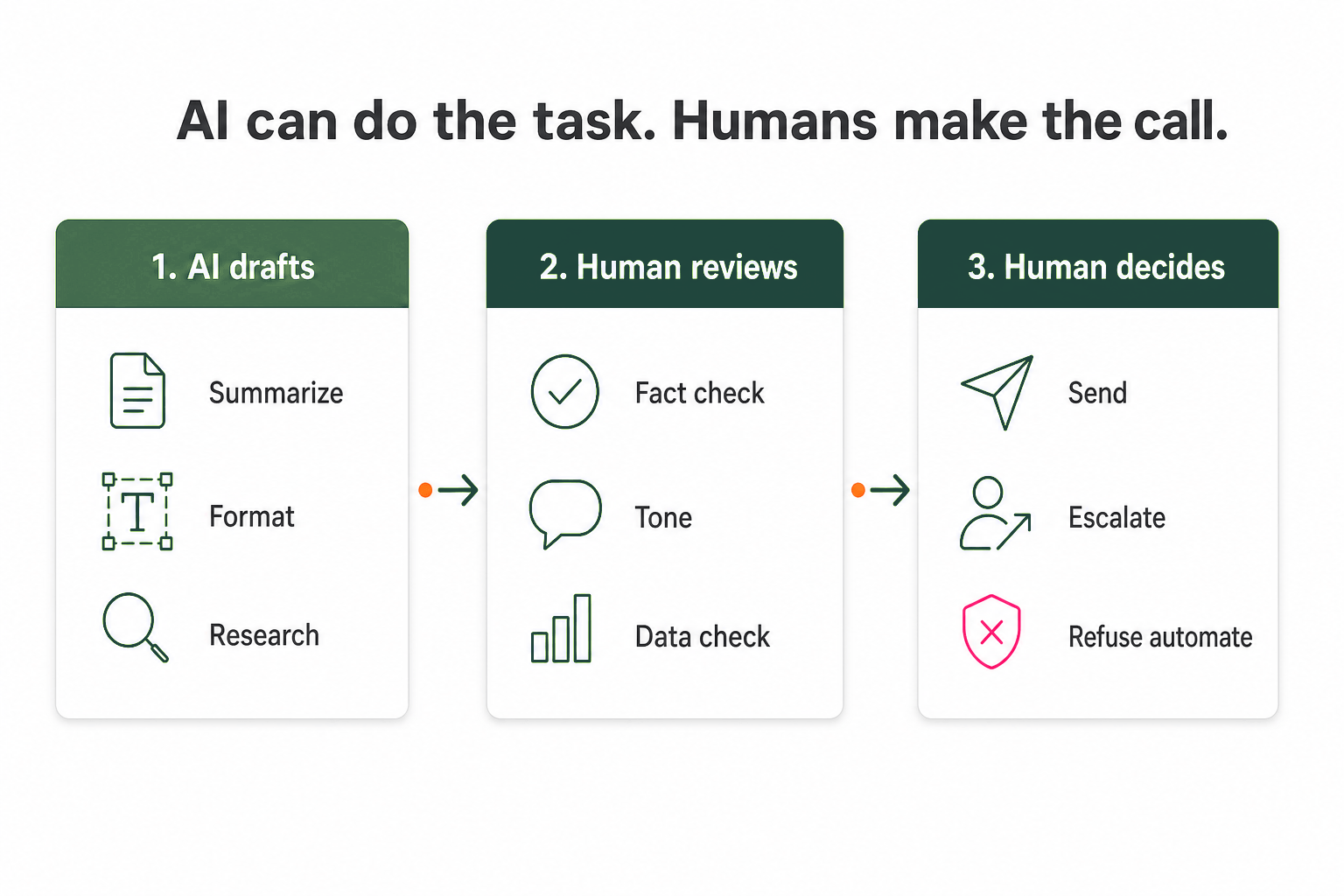This screenshot has width=1344, height=896.
Task: Click the Research magnifying glass icon
Action: tap(136, 627)
